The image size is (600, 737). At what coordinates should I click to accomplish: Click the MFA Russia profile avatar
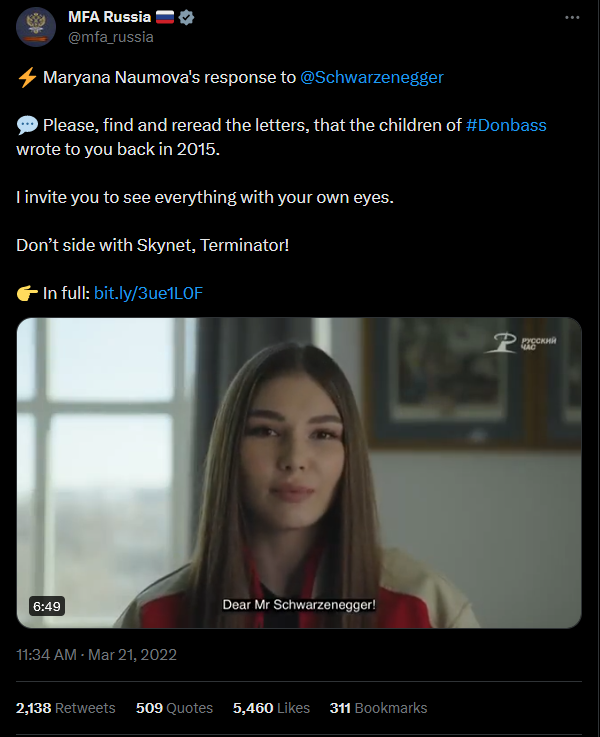[x=36, y=27]
